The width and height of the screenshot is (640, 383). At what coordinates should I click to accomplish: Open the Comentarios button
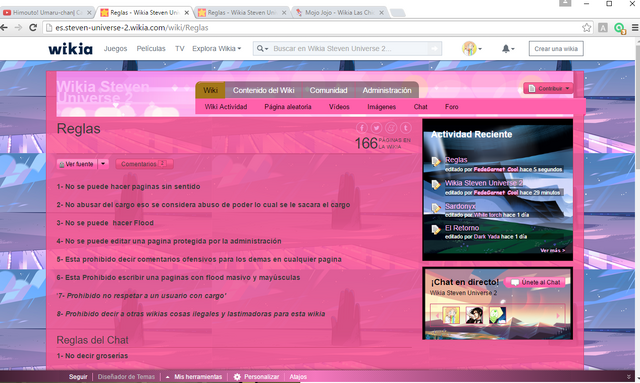pyautogui.click(x=144, y=164)
